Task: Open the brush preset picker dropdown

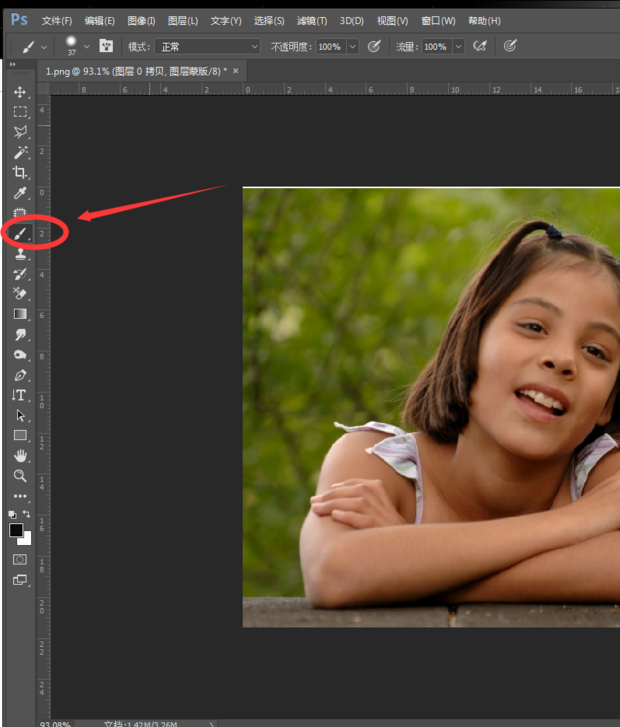Action: coord(87,46)
